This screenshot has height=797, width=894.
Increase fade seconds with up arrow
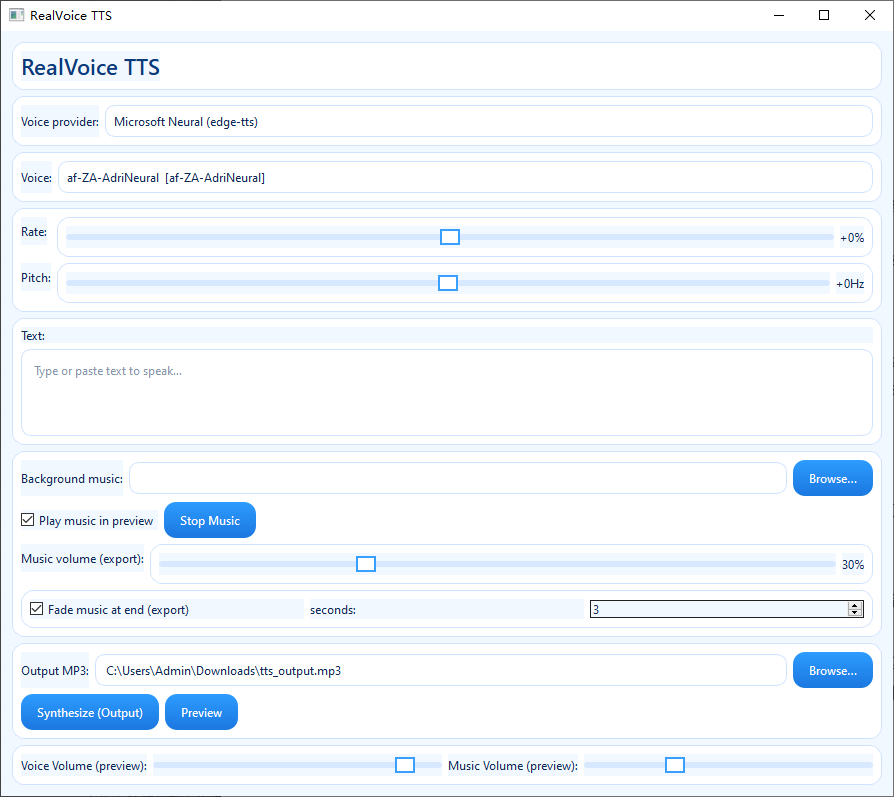[x=854, y=605]
